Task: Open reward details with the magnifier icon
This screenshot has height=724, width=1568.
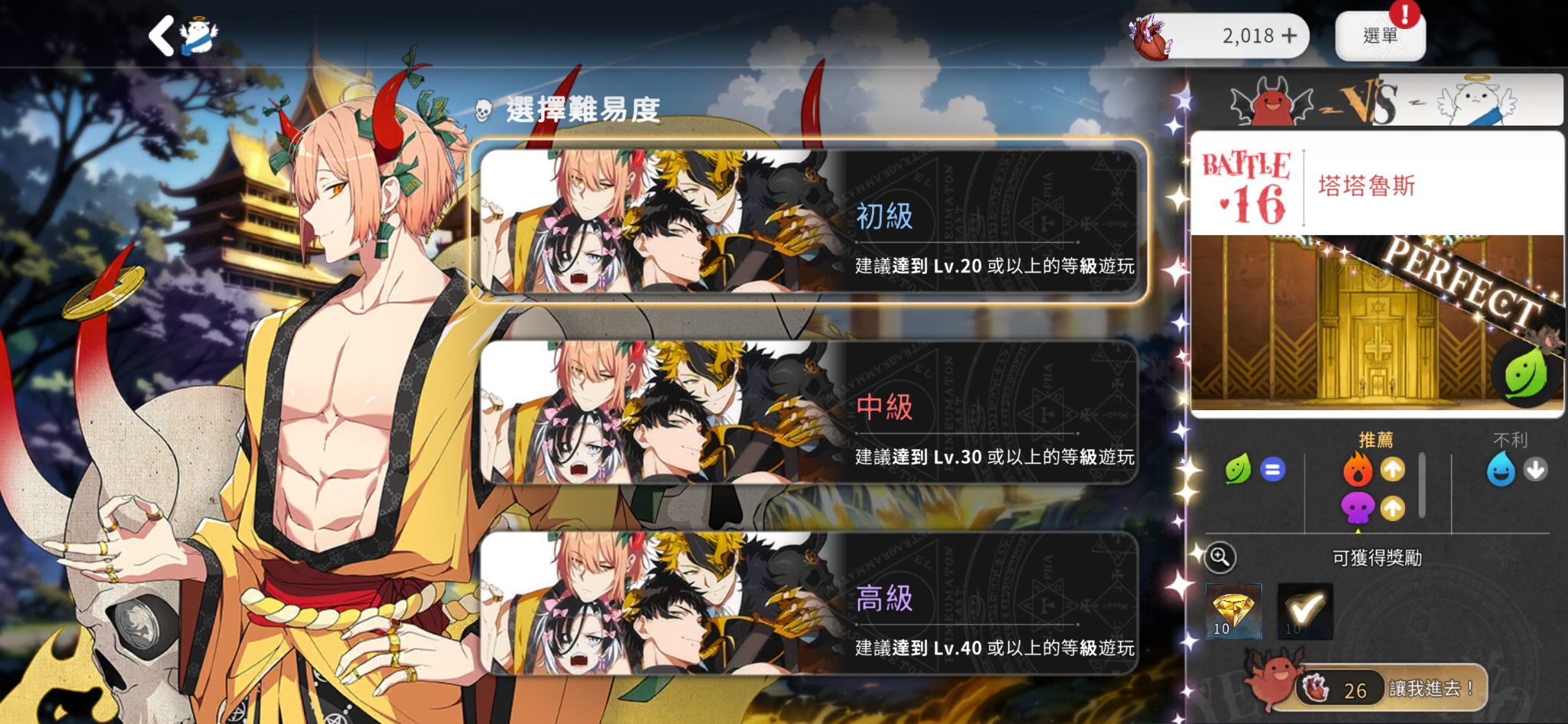Action: click(1220, 557)
